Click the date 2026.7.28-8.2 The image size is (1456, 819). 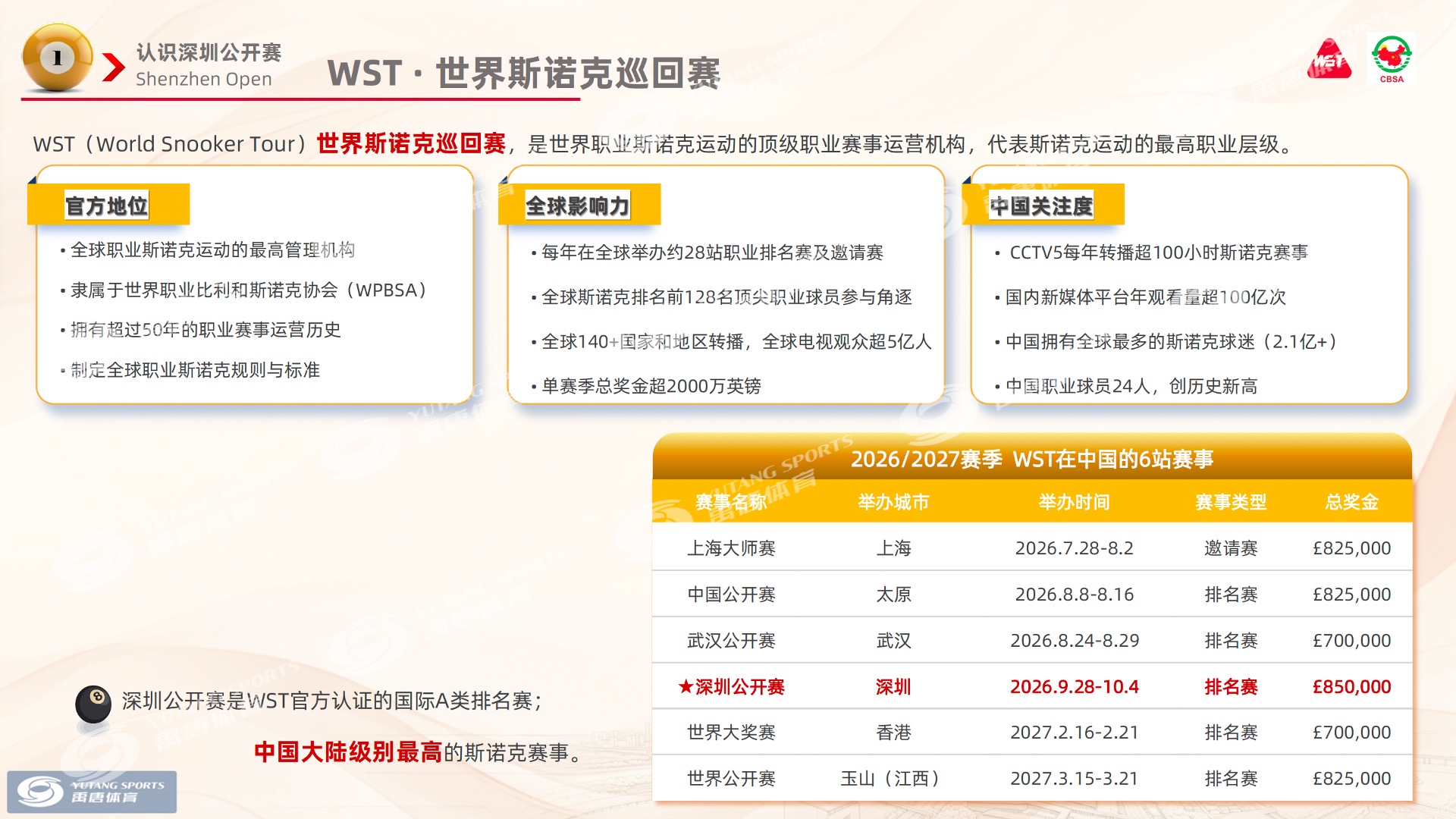pos(1074,548)
